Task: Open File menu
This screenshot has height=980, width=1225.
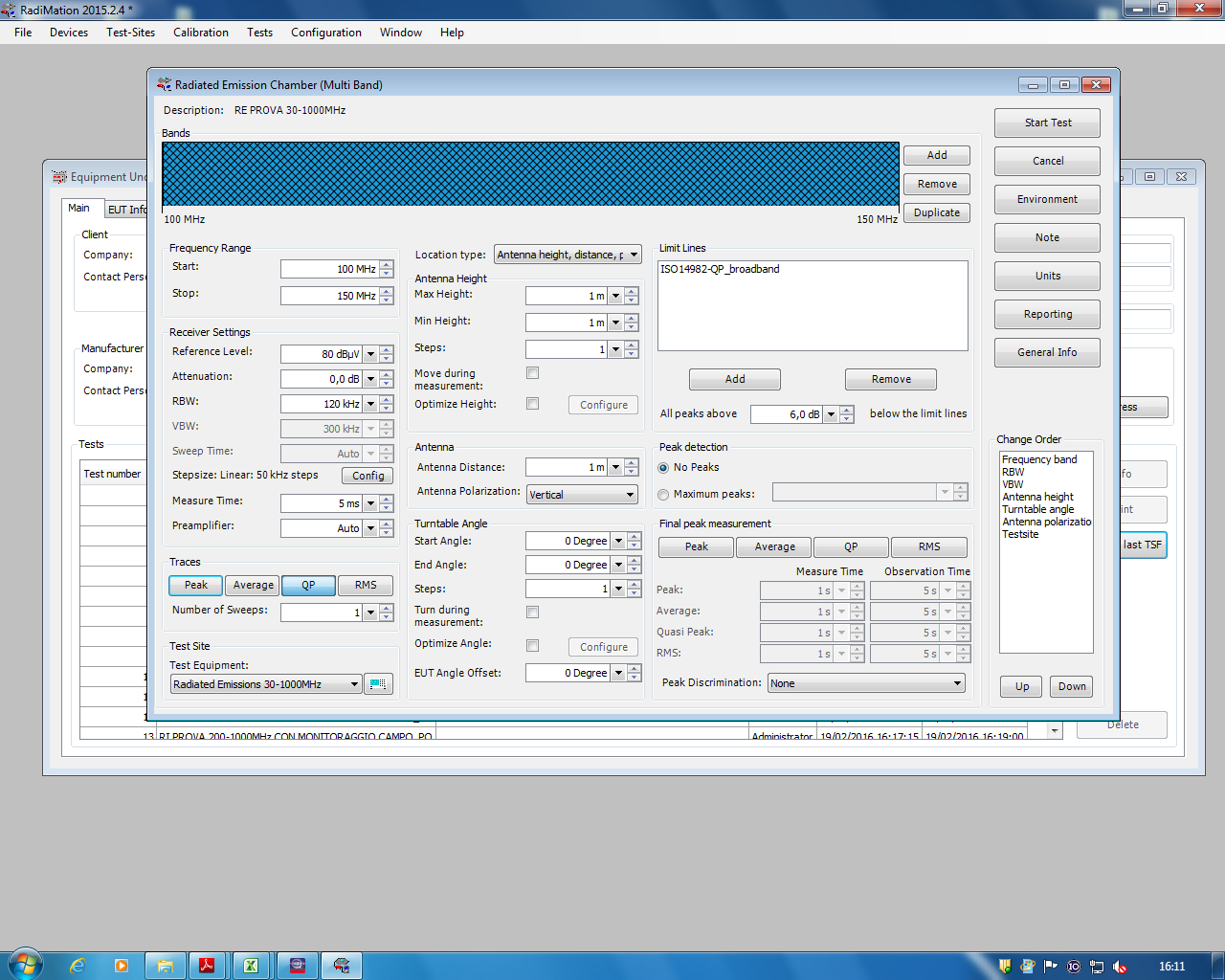Action: point(23,33)
